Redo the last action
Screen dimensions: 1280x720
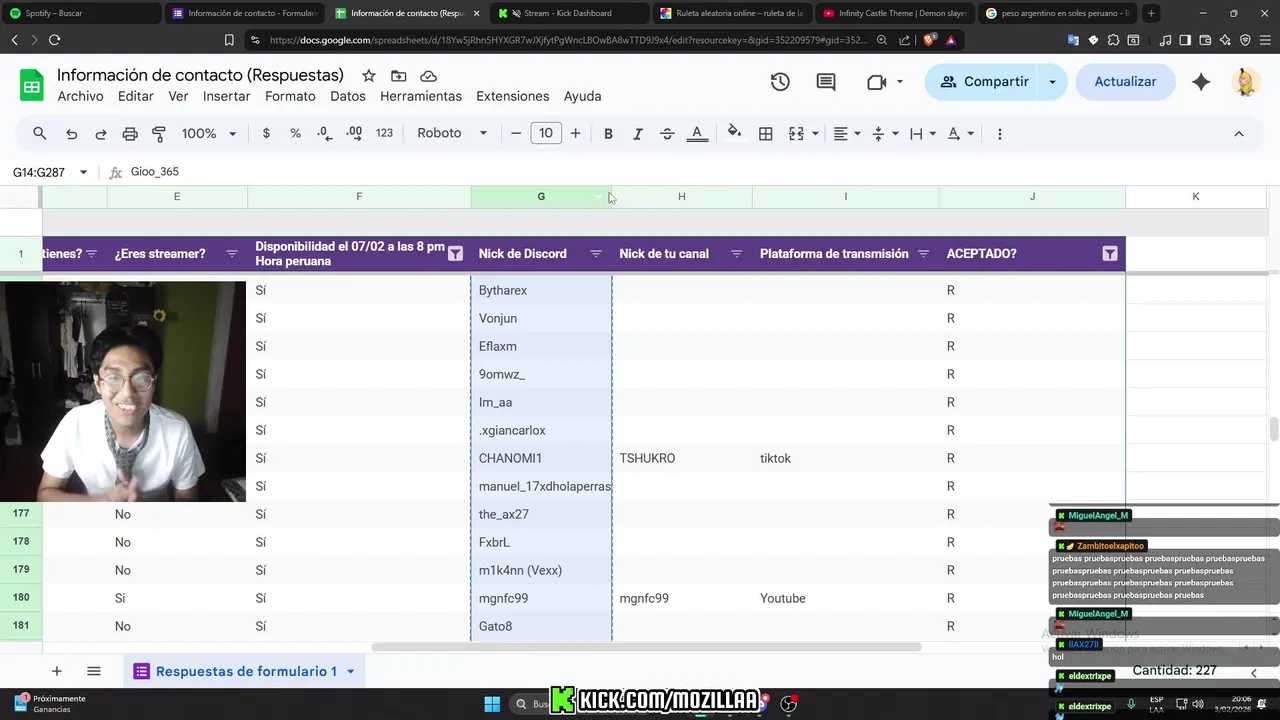tap(100, 133)
